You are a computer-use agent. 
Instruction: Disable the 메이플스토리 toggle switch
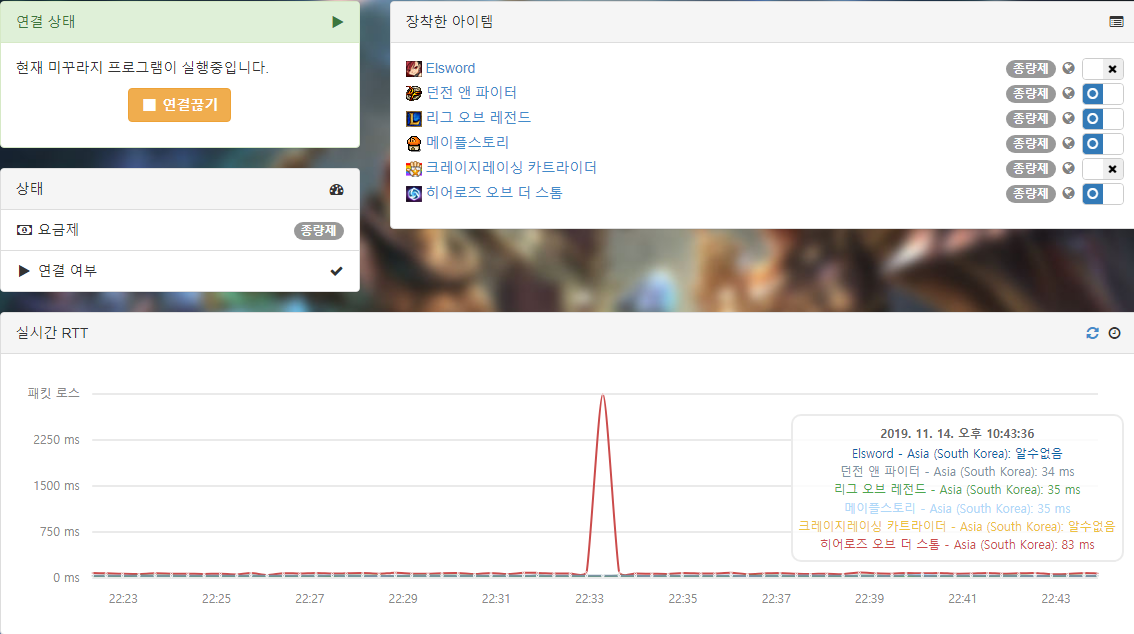pyautogui.click(x=1103, y=143)
